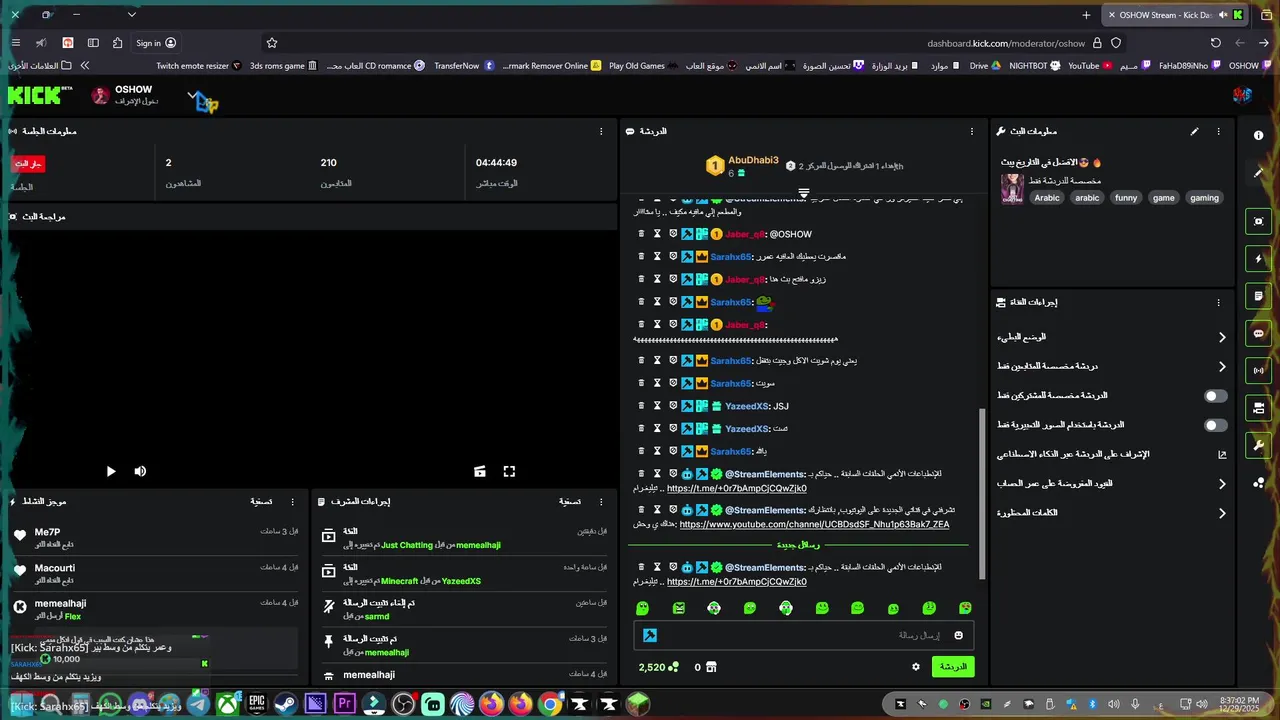This screenshot has width=1280, height=720.
Task: Open moderator actions panel three-dot menu
Action: (x=601, y=501)
